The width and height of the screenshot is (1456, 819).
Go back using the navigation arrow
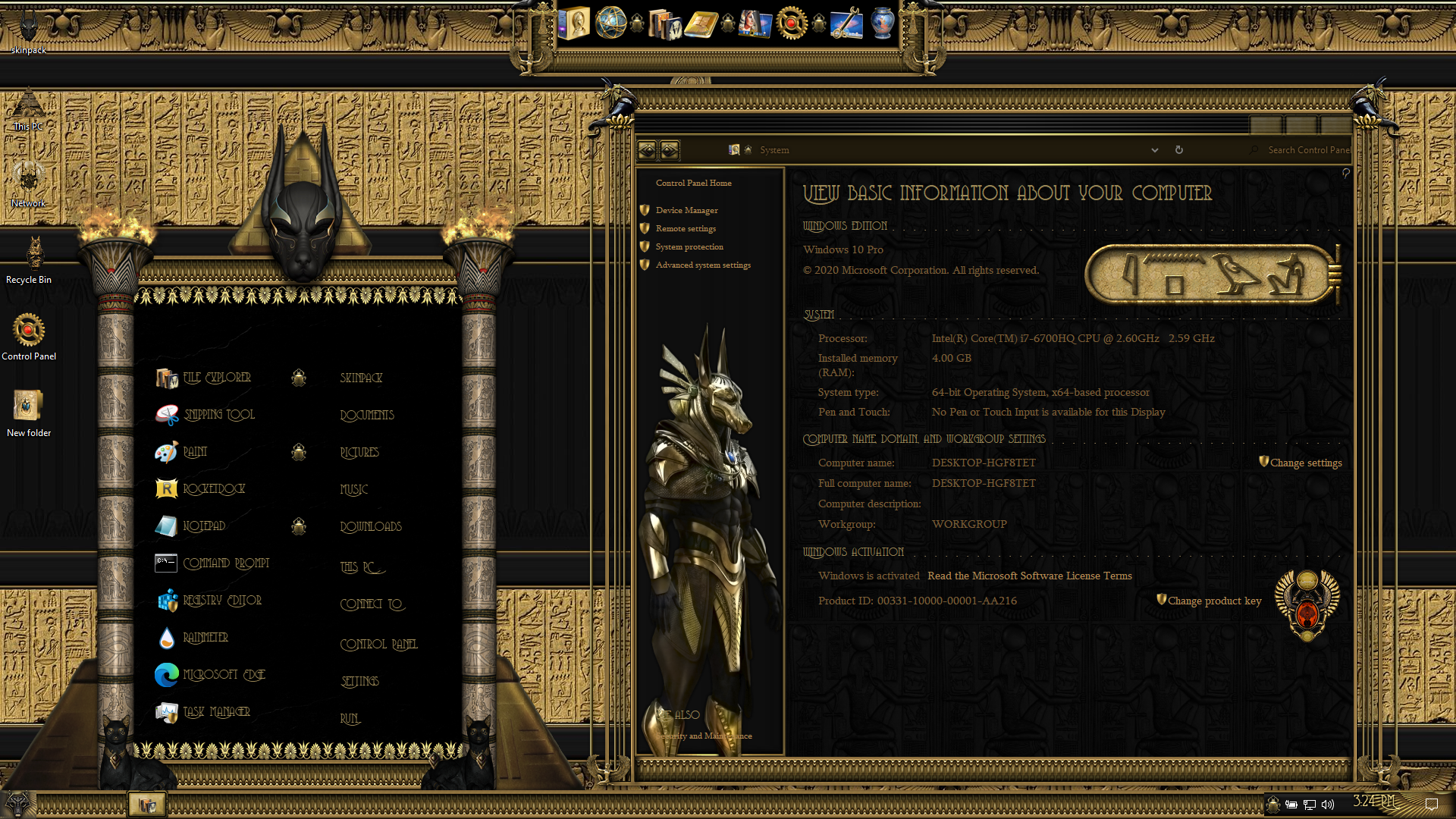[647, 150]
